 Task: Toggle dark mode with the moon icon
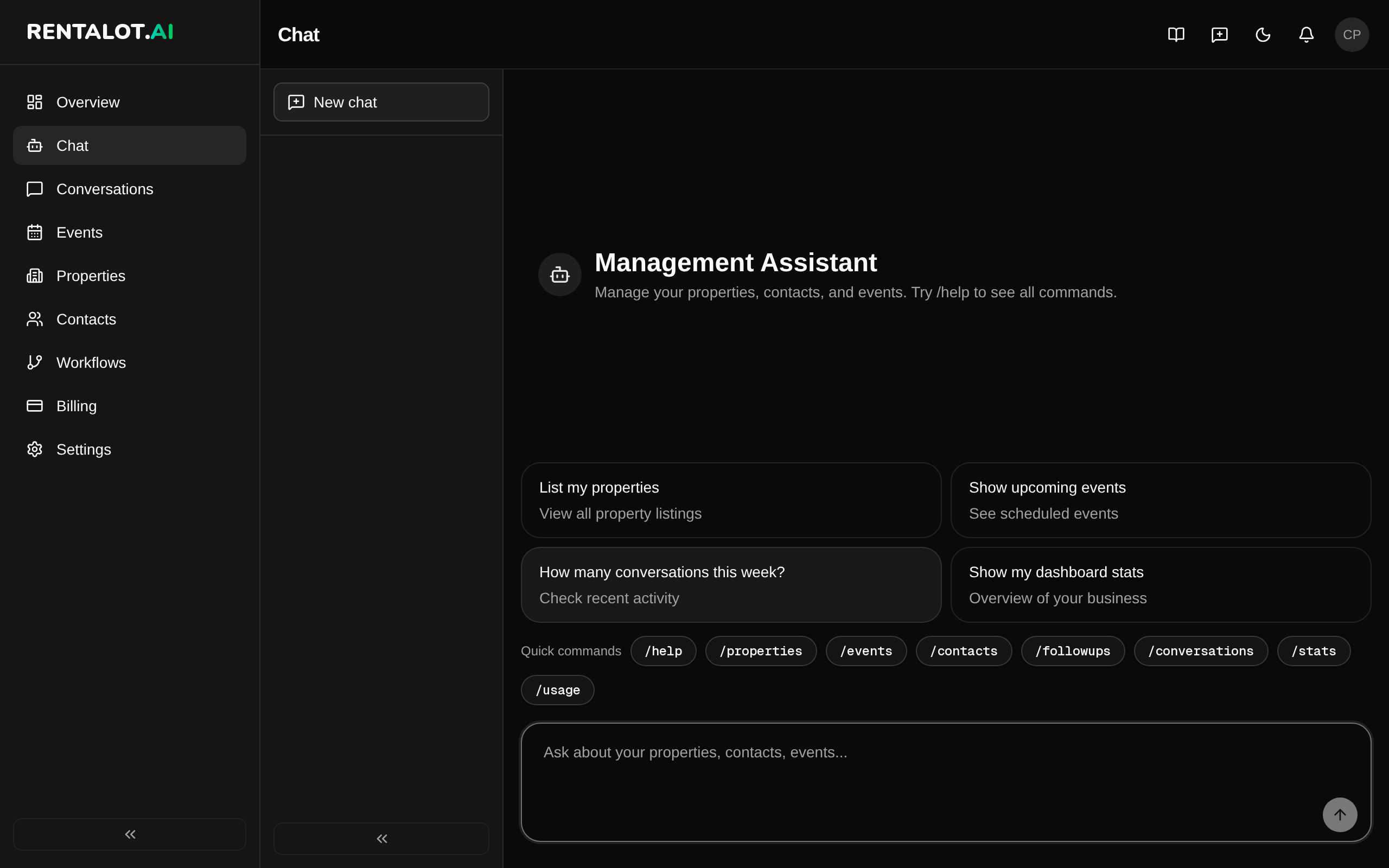pyautogui.click(x=1263, y=34)
